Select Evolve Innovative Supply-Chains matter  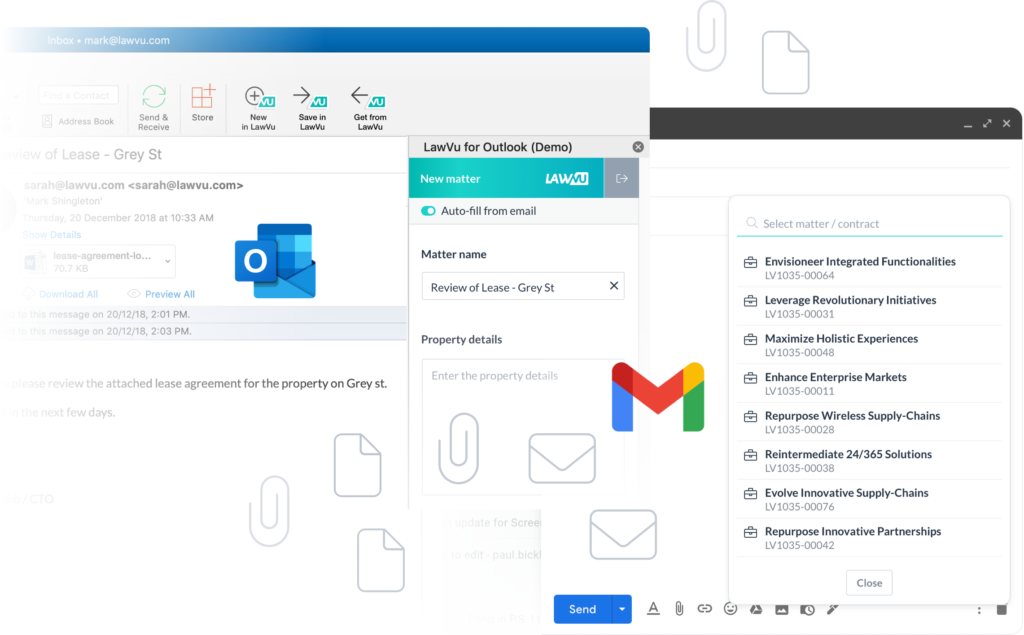869,499
